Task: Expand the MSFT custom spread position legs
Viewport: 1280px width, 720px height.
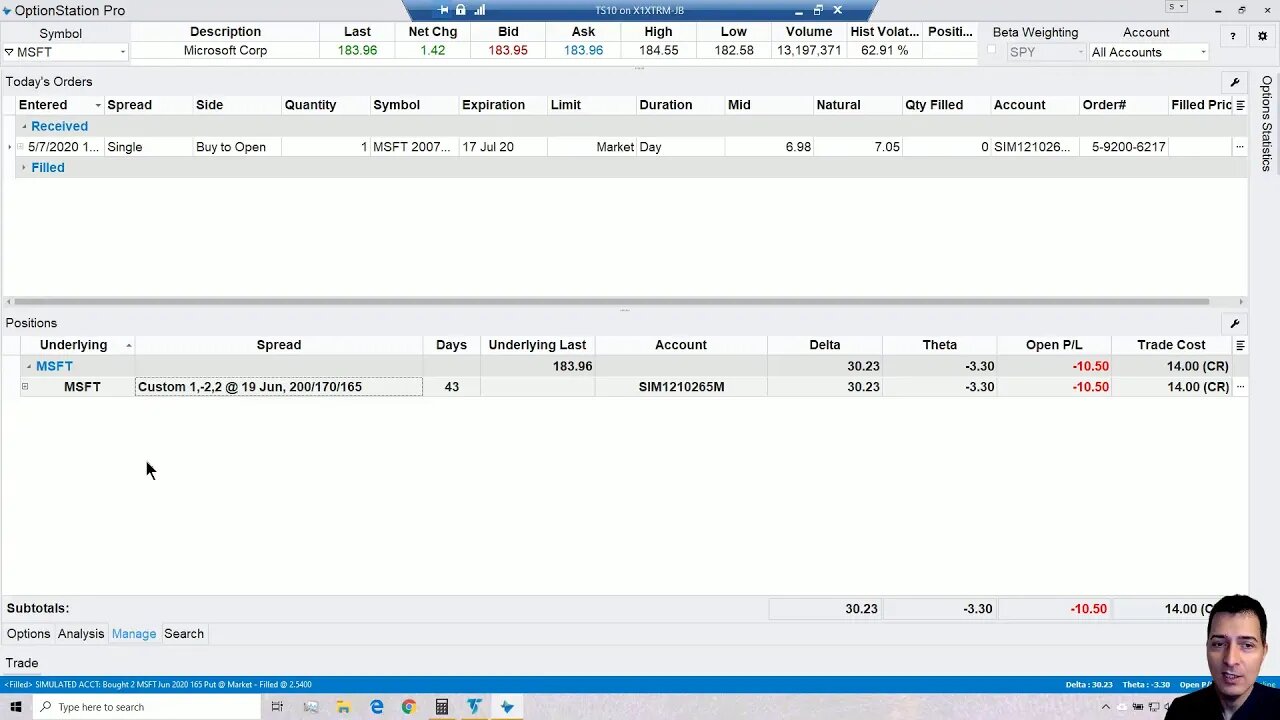Action: 25,387
